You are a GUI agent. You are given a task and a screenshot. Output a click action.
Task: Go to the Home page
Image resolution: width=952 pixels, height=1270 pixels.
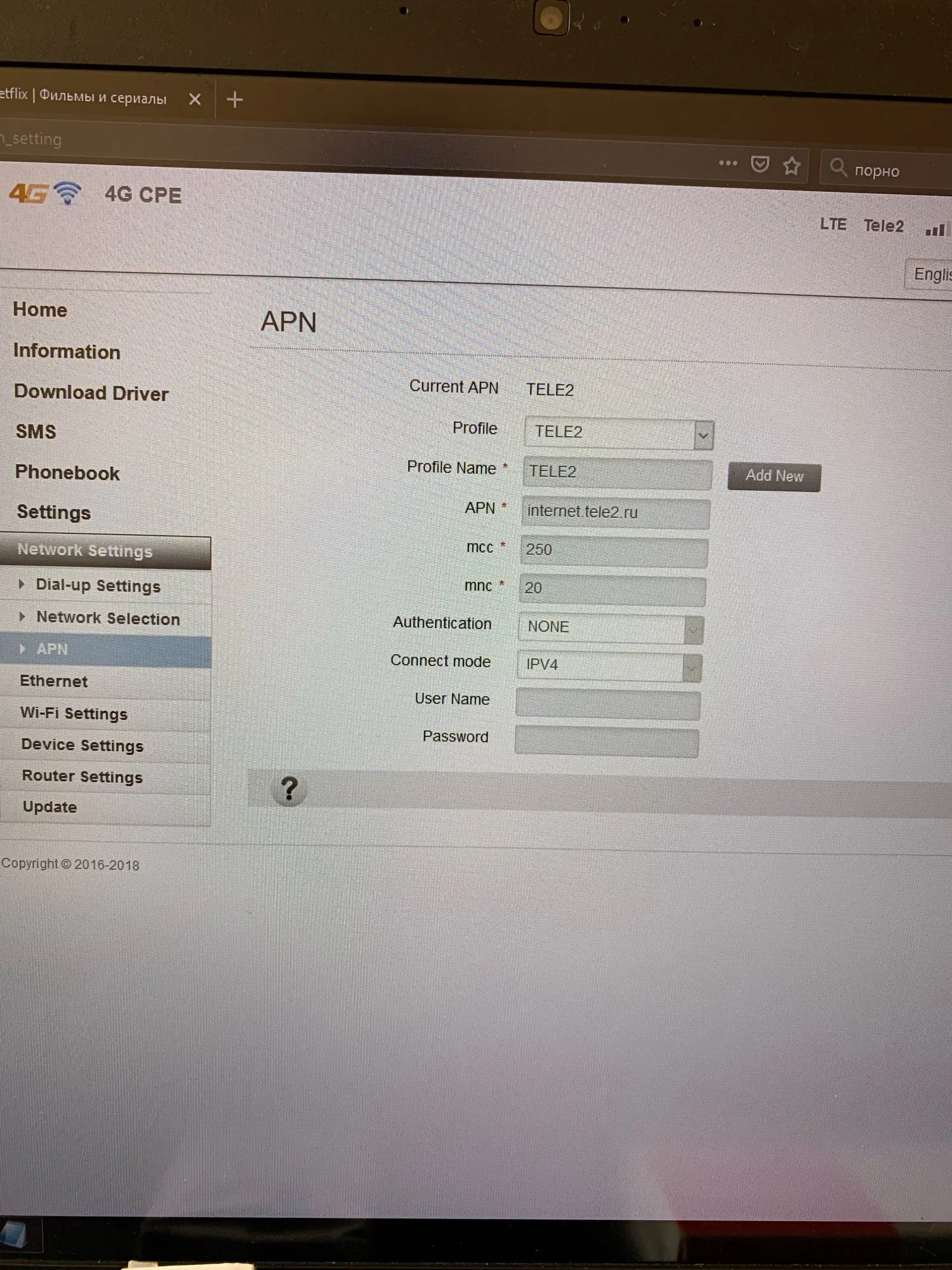pos(40,309)
